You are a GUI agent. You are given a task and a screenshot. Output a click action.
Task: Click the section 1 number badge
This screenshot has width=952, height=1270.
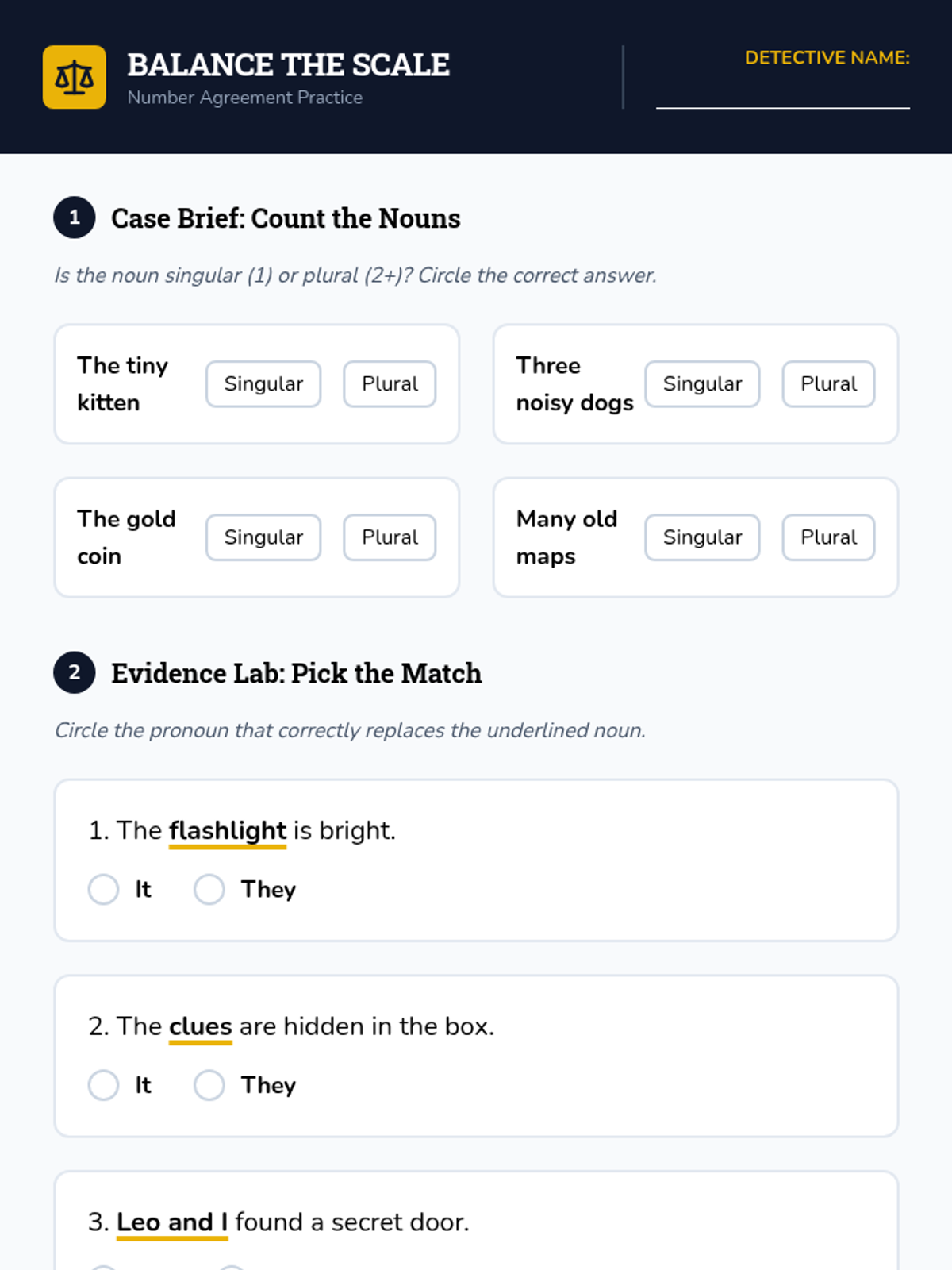[x=75, y=217]
